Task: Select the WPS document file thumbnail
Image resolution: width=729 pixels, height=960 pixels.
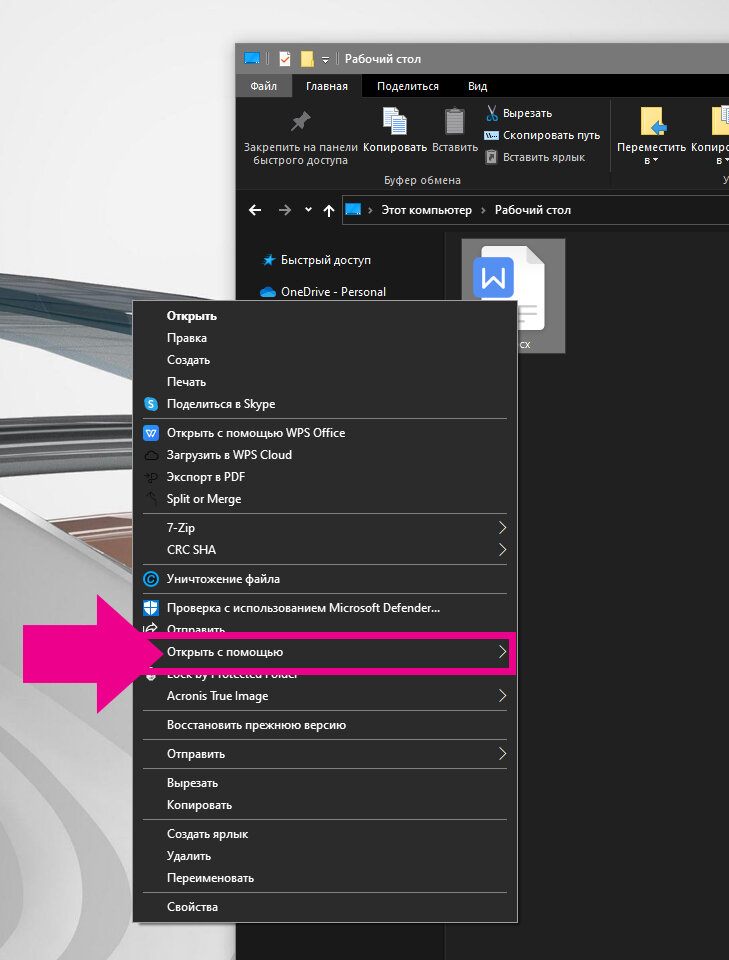Action: [x=513, y=296]
